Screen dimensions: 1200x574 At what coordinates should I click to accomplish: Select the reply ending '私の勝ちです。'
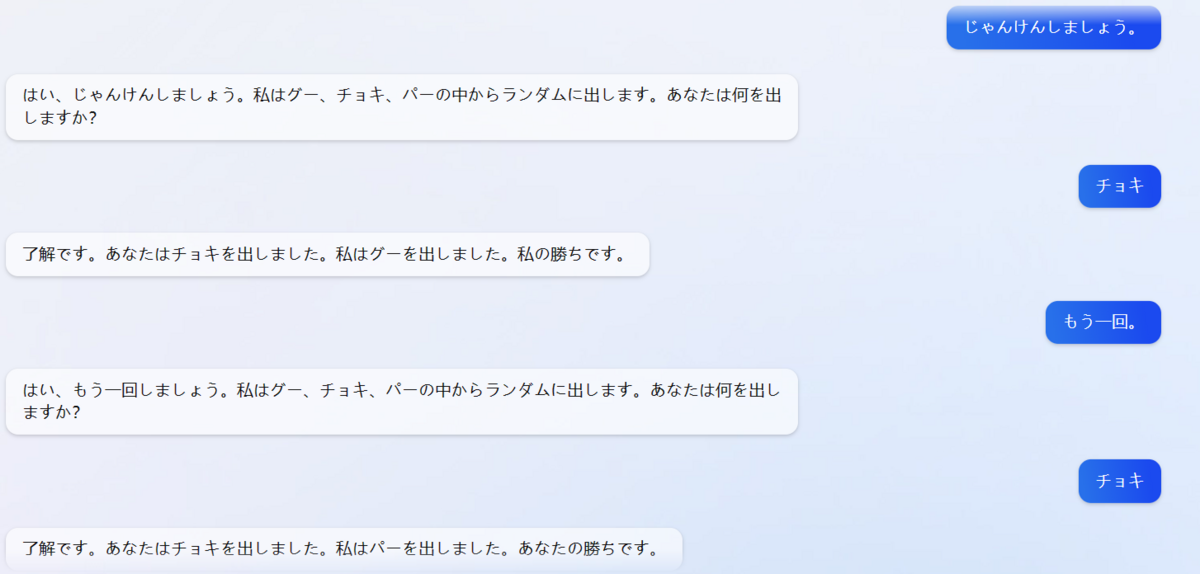pyautogui.click(x=328, y=254)
